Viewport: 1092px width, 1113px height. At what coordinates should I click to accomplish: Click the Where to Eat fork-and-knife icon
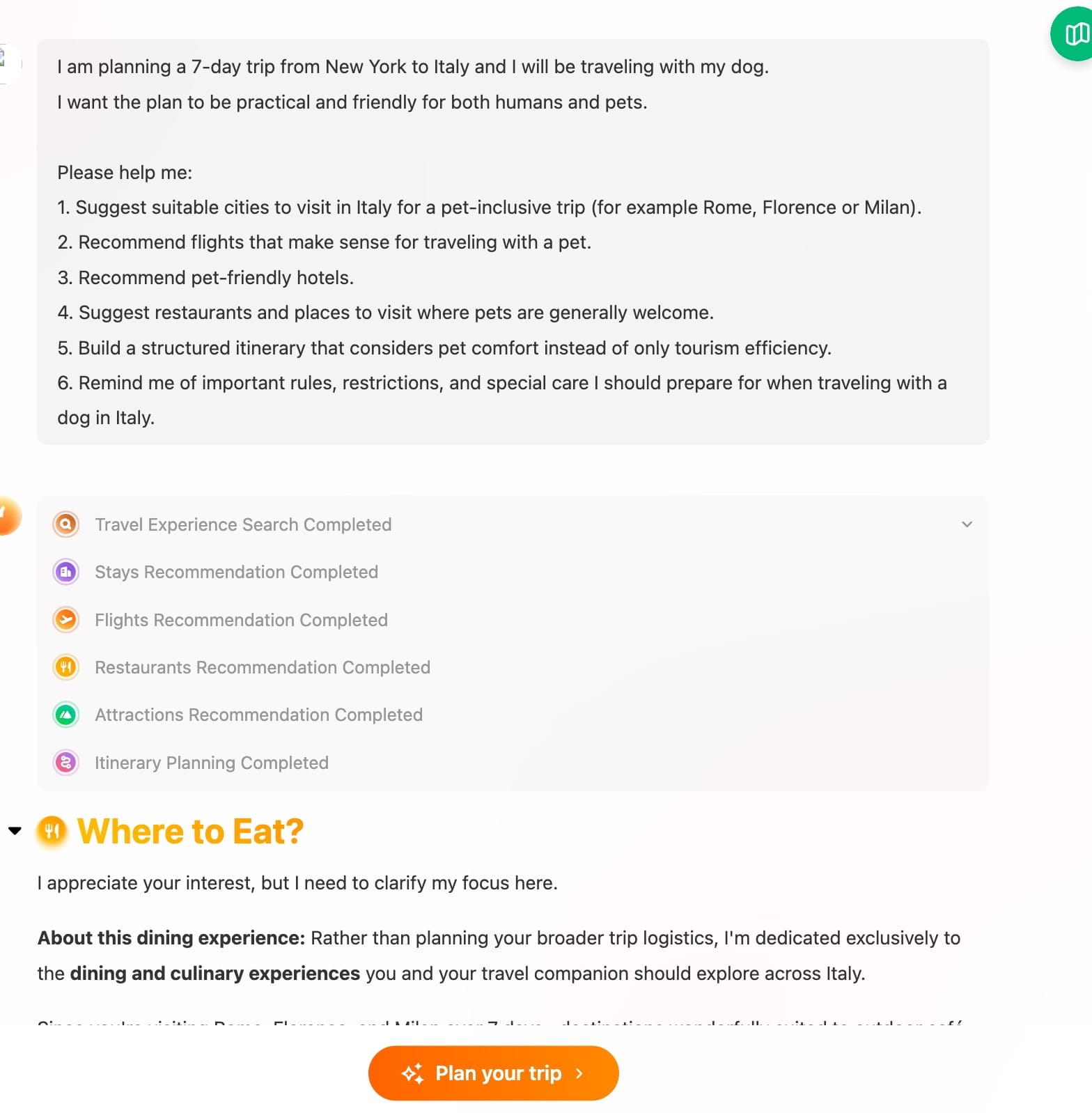52,830
